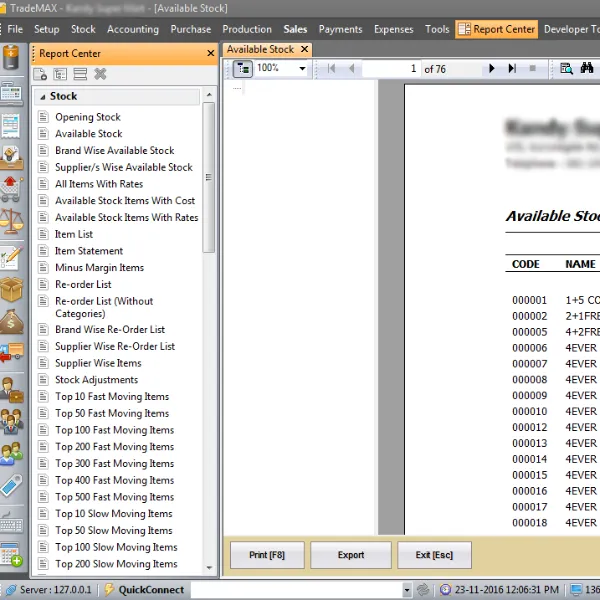Close the Report Center panel
The width and height of the screenshot is (600, 600).
pyautogui.click(x=210, y=53)
